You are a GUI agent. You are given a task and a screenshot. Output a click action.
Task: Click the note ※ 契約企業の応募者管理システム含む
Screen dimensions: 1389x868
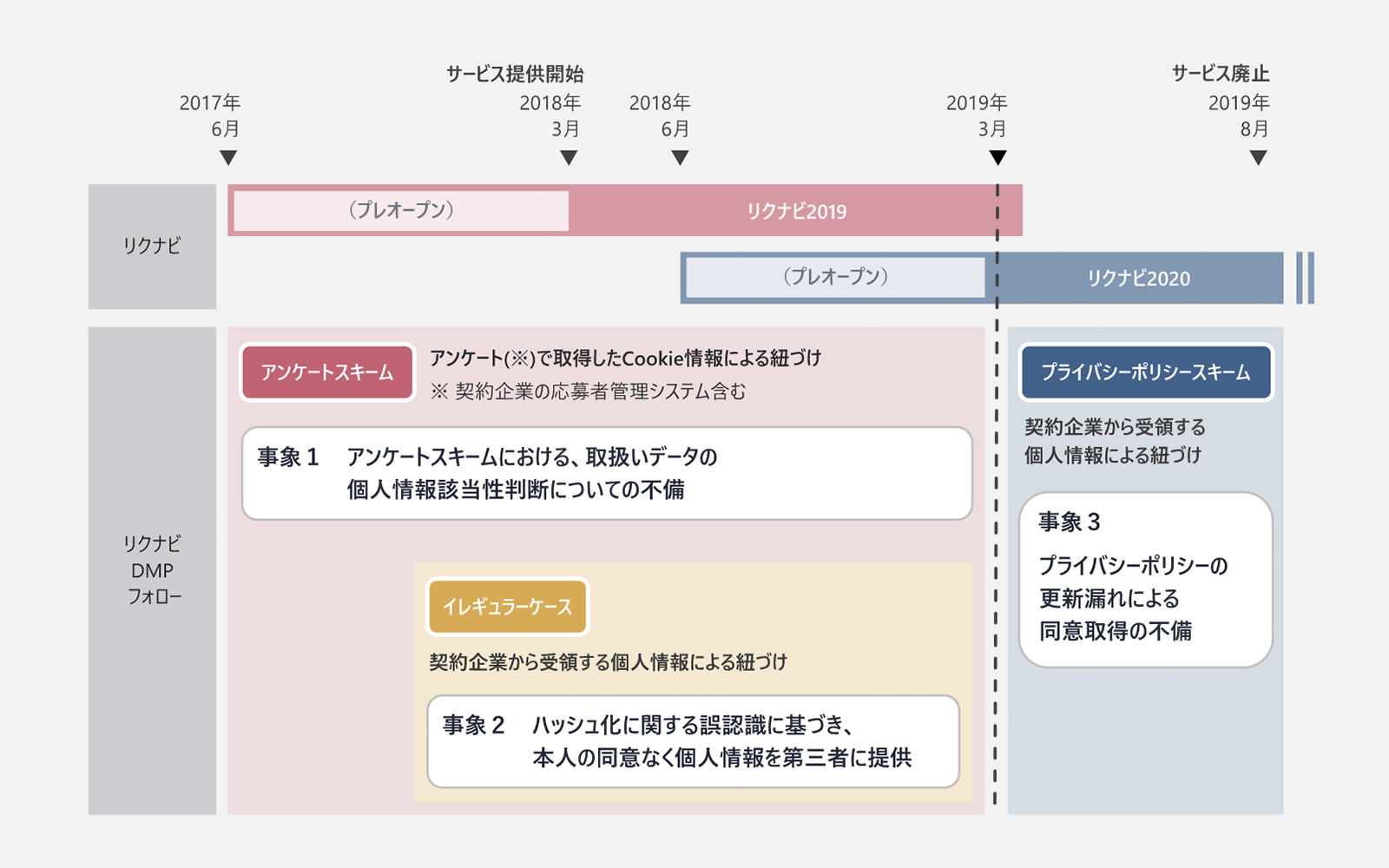coord(588,391)
